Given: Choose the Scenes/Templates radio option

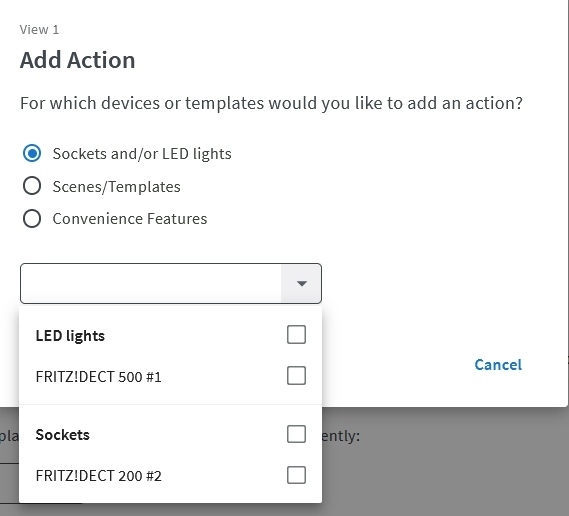Looking at the screenshot, I should point(32,186).
